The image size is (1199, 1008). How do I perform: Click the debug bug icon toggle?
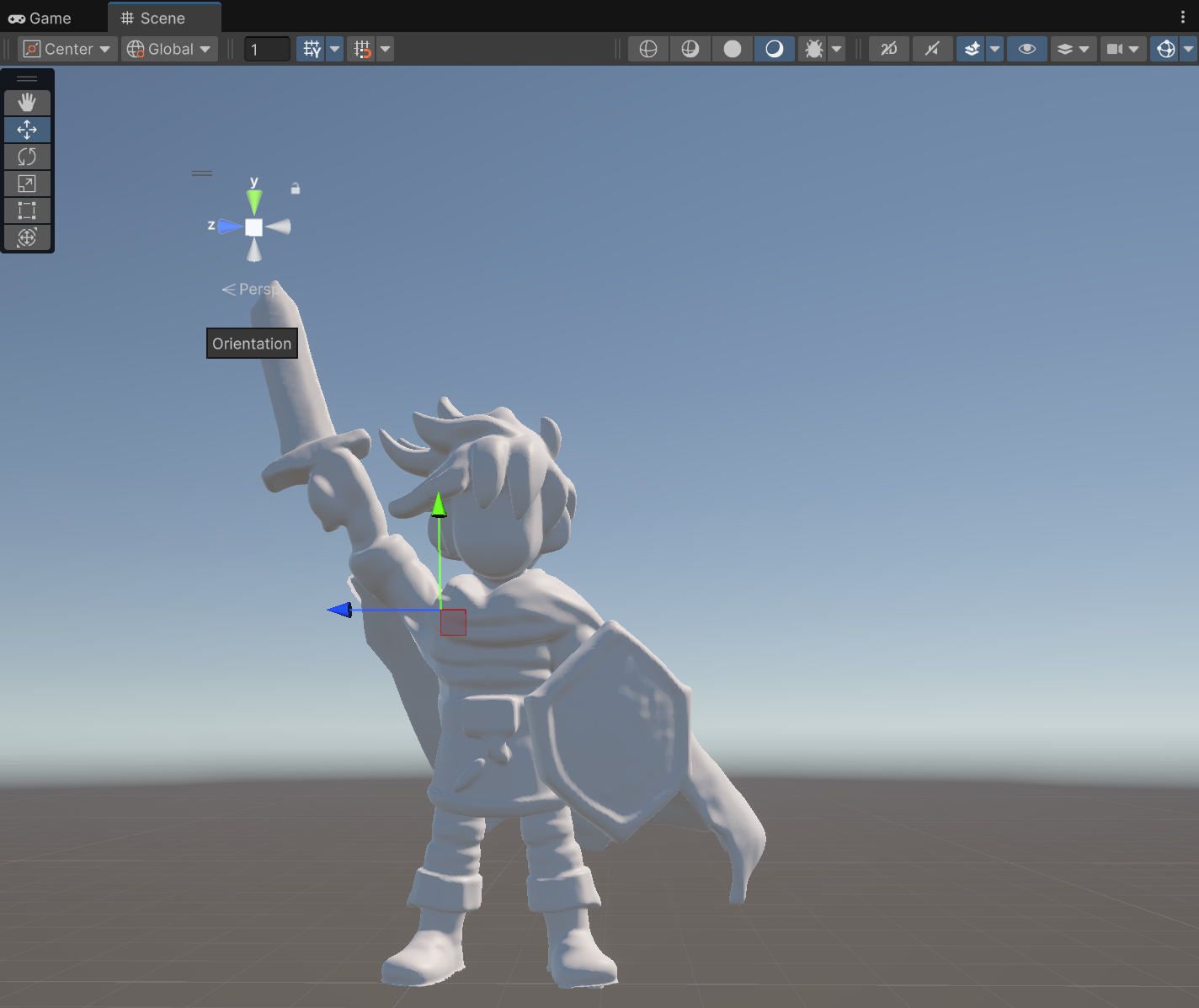point(813,49)
